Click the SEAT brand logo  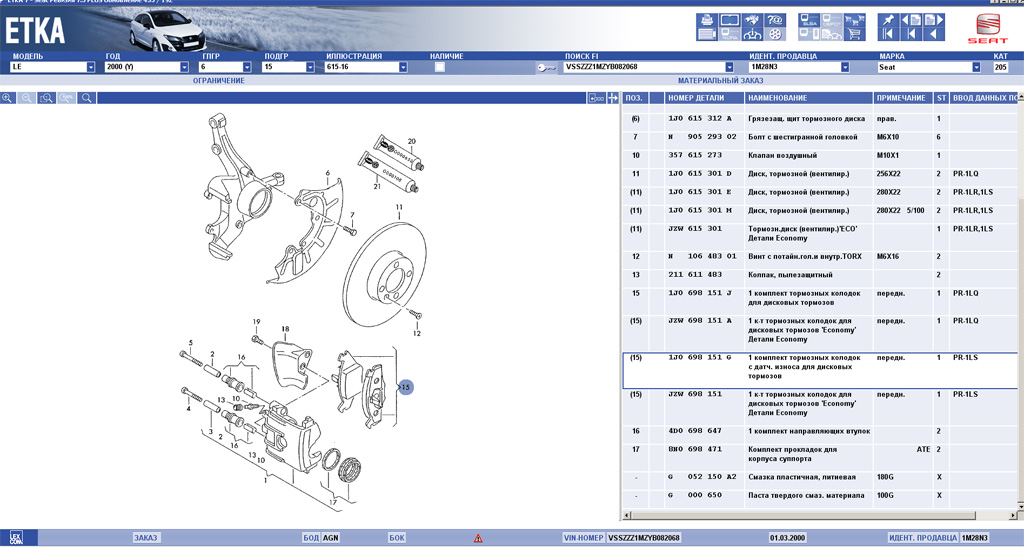987,29
